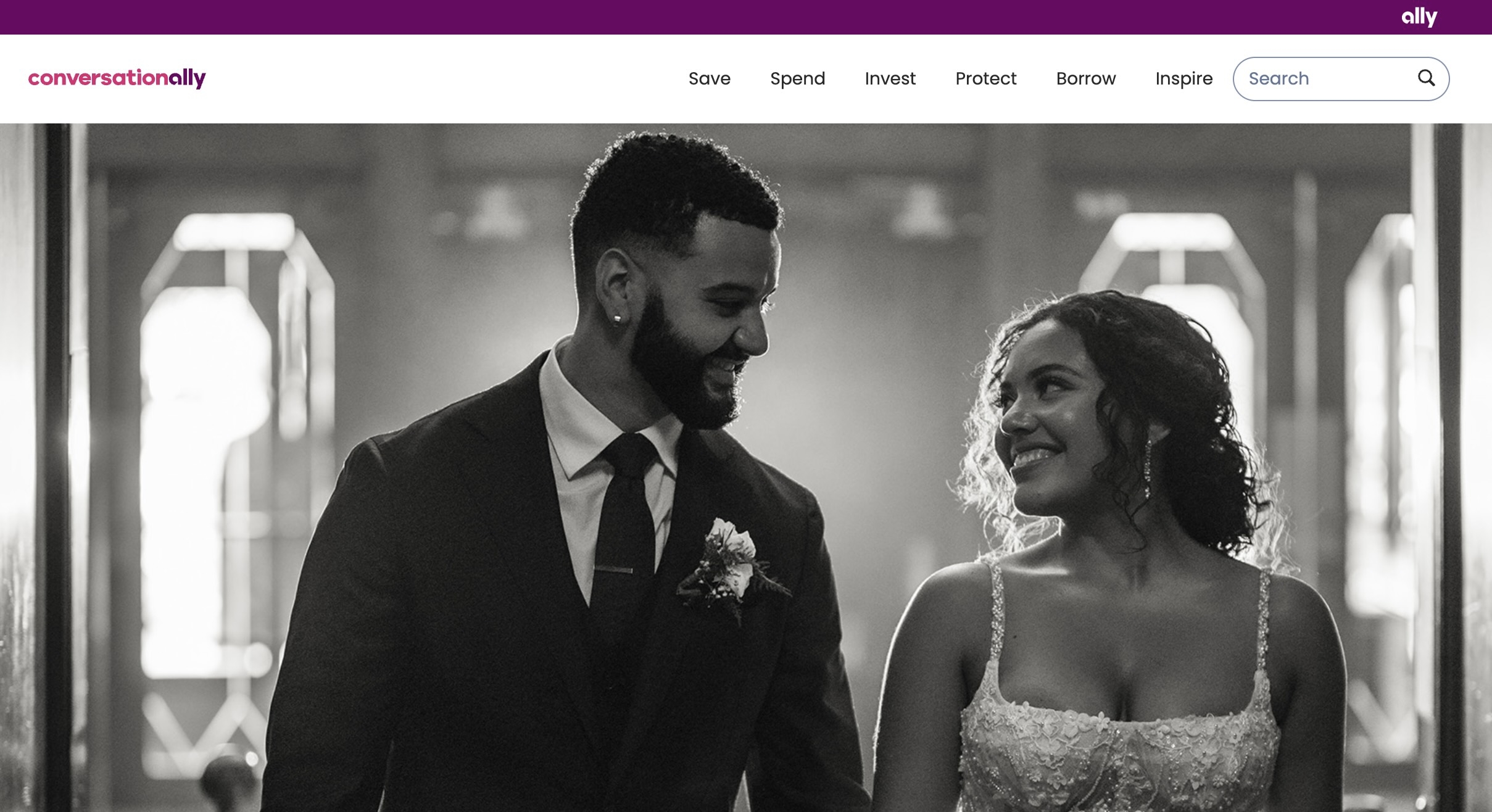Click the bride's dangling earring
Screen dimensions: 1492x812
click(x=1148, y=469)
